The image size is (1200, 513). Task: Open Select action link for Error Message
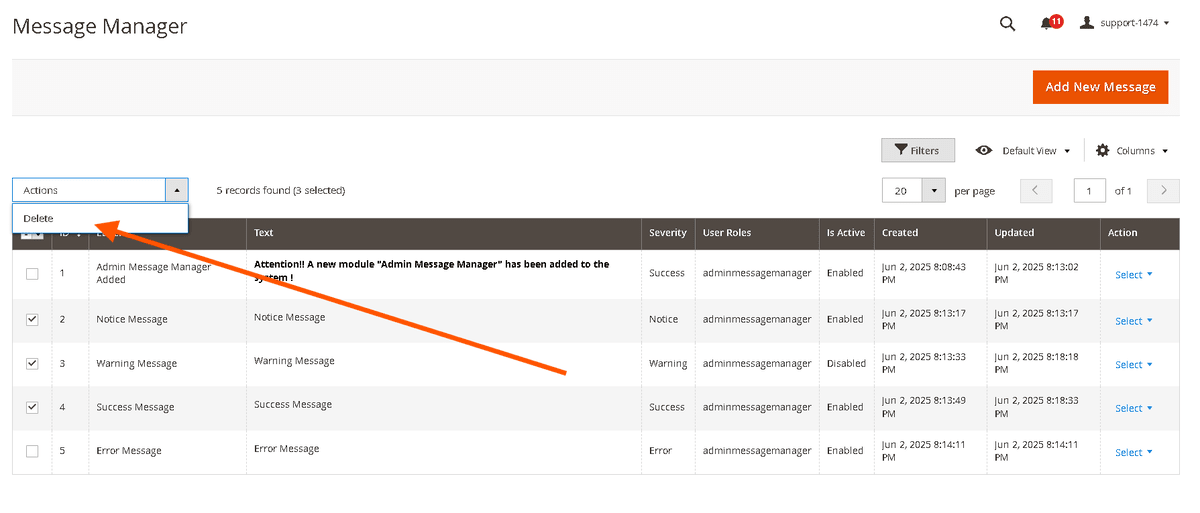[1133, 452]
